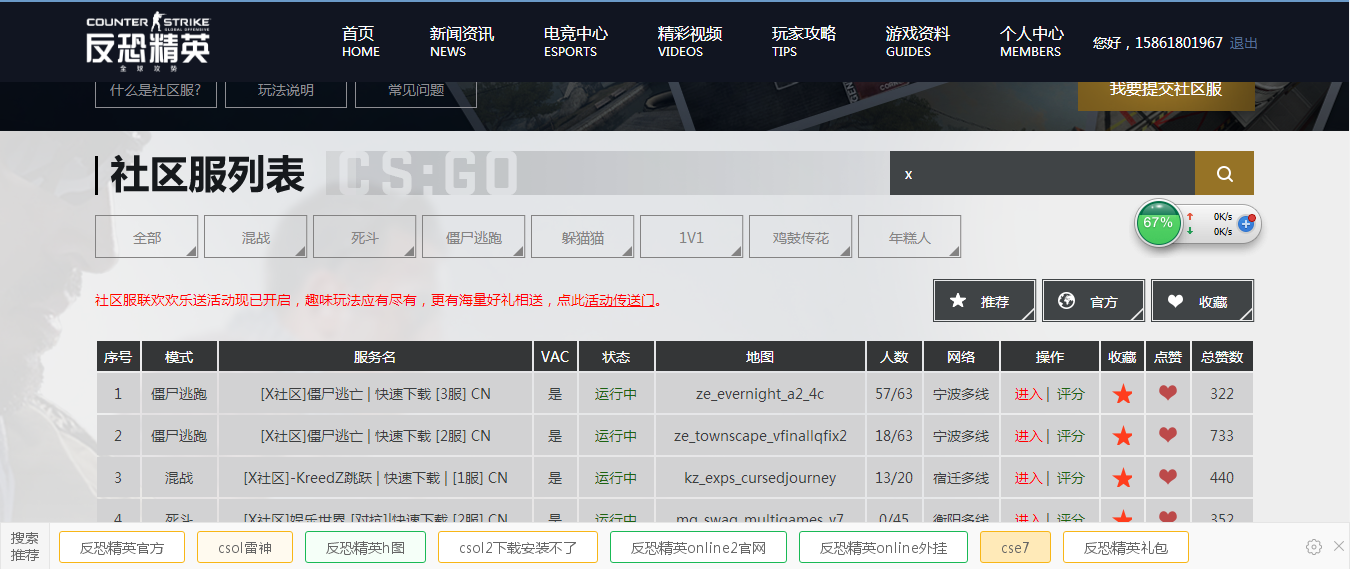Select the 僵尸逃跑 mode filter

[473, 238]
